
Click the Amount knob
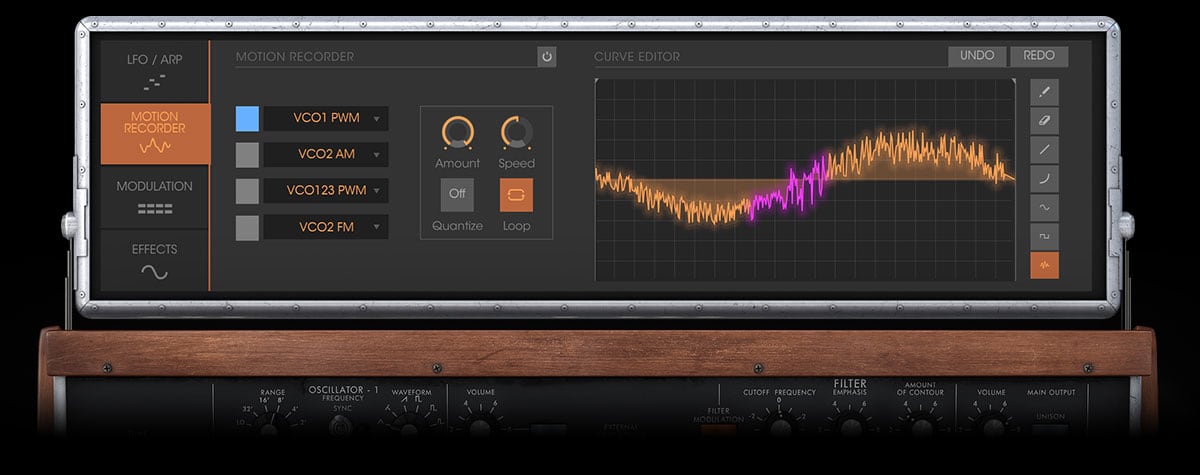coord(457,132)
